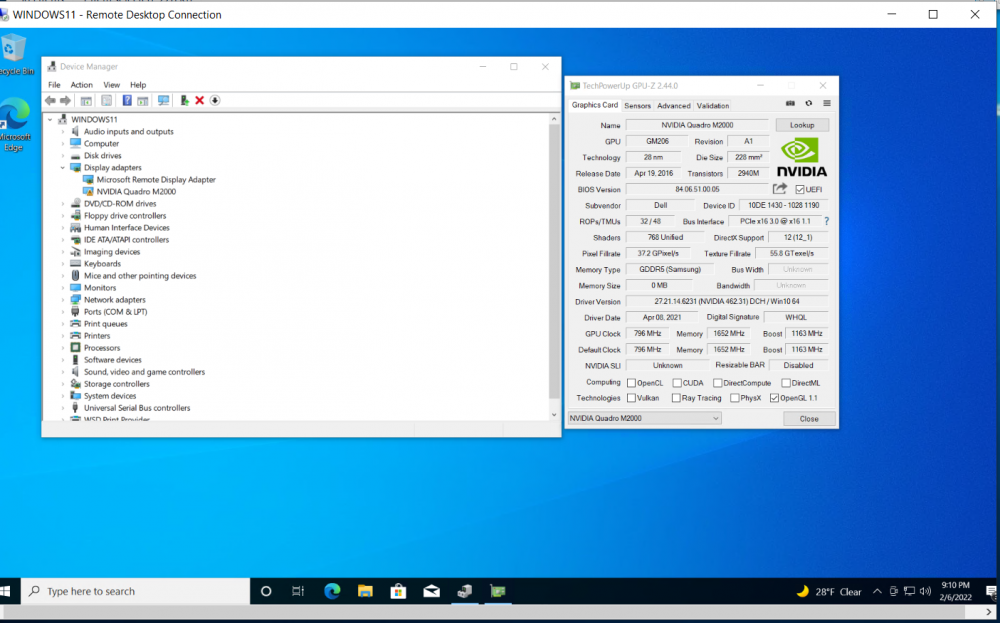Click the Scan for hardware changes monitor icon
The width and height of the screenshot is (1000, 623).
pos(163,101)
